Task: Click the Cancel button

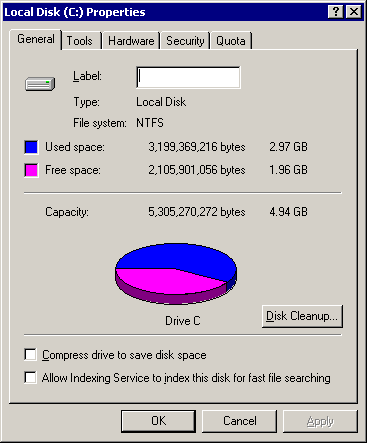Action: [x=240, y=421]
